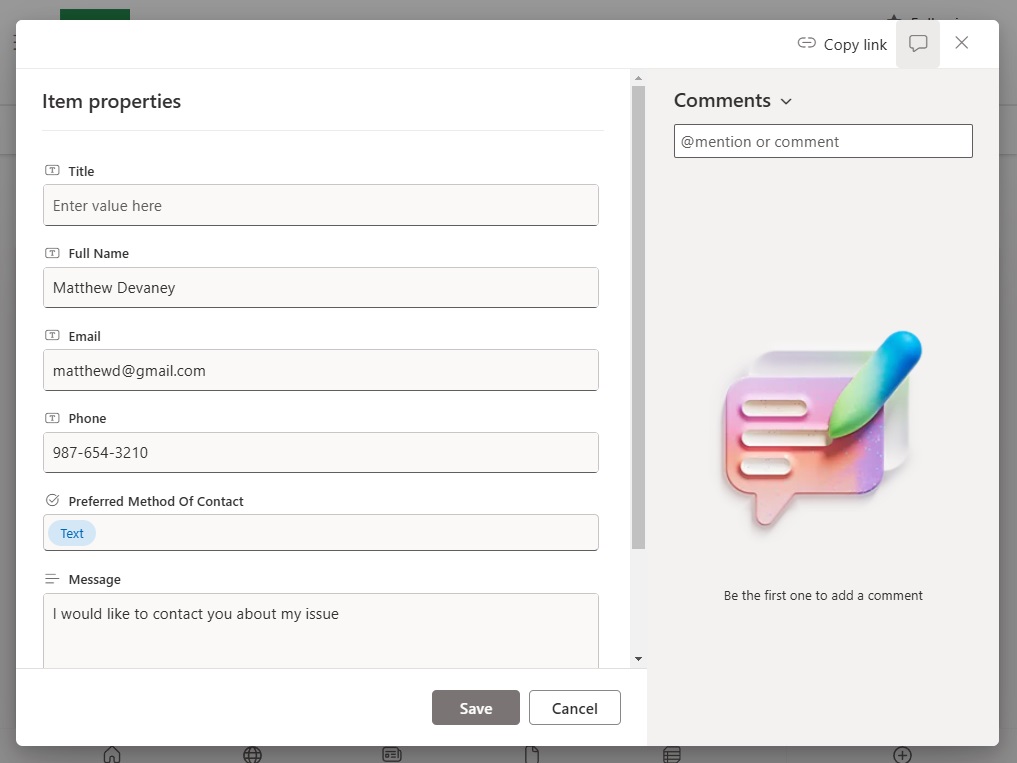Click the Copy link chain icon
The height and width of the screenshot is (763, 1017).
(x=806, y=43)
